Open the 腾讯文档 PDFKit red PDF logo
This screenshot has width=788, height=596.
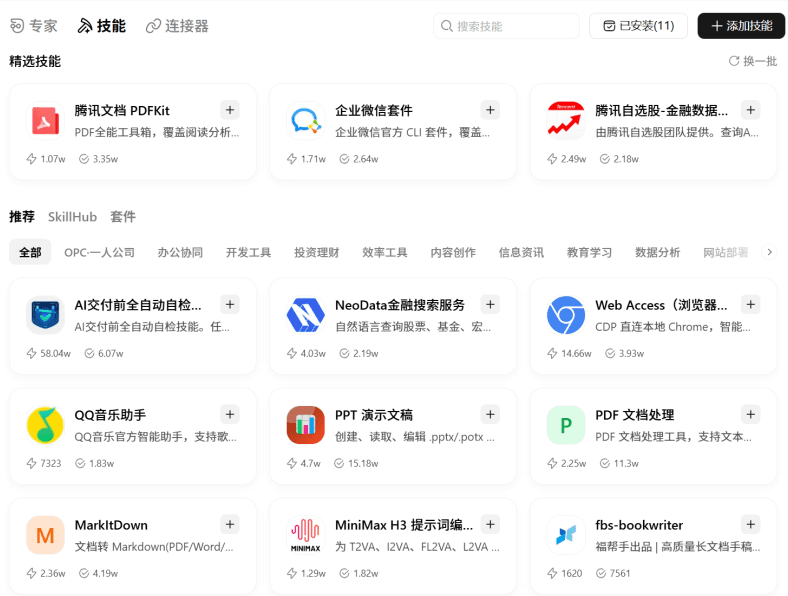(x=45, y=121)
